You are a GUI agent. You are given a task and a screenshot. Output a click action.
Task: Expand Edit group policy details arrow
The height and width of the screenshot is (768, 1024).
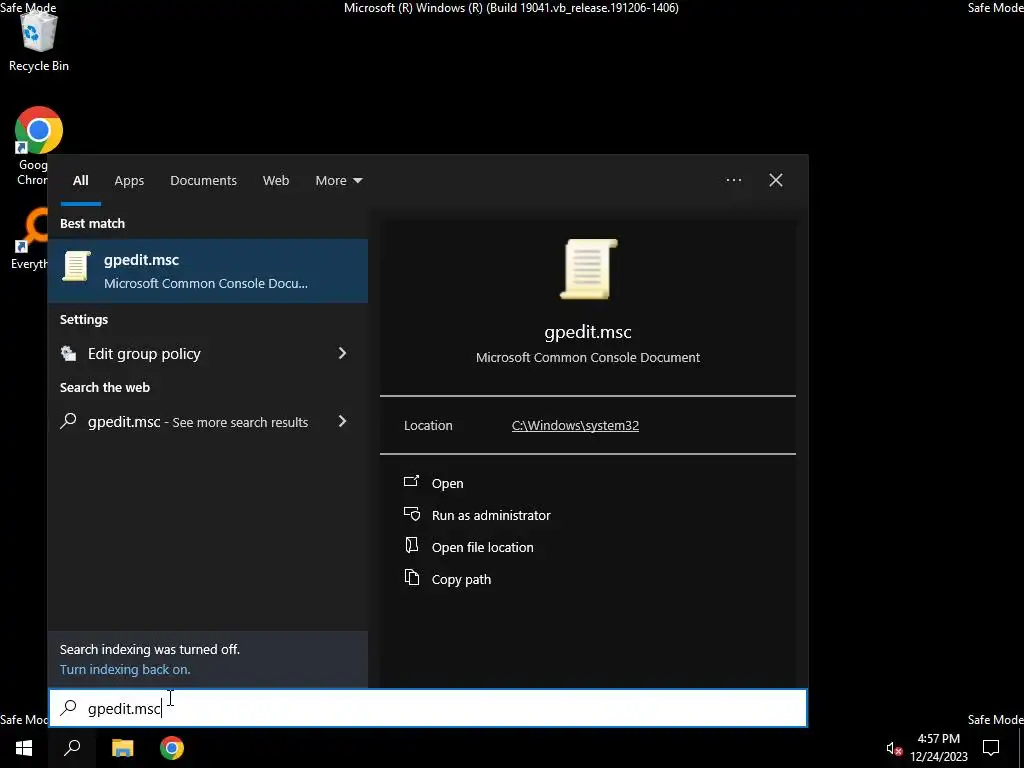[342, 353]
